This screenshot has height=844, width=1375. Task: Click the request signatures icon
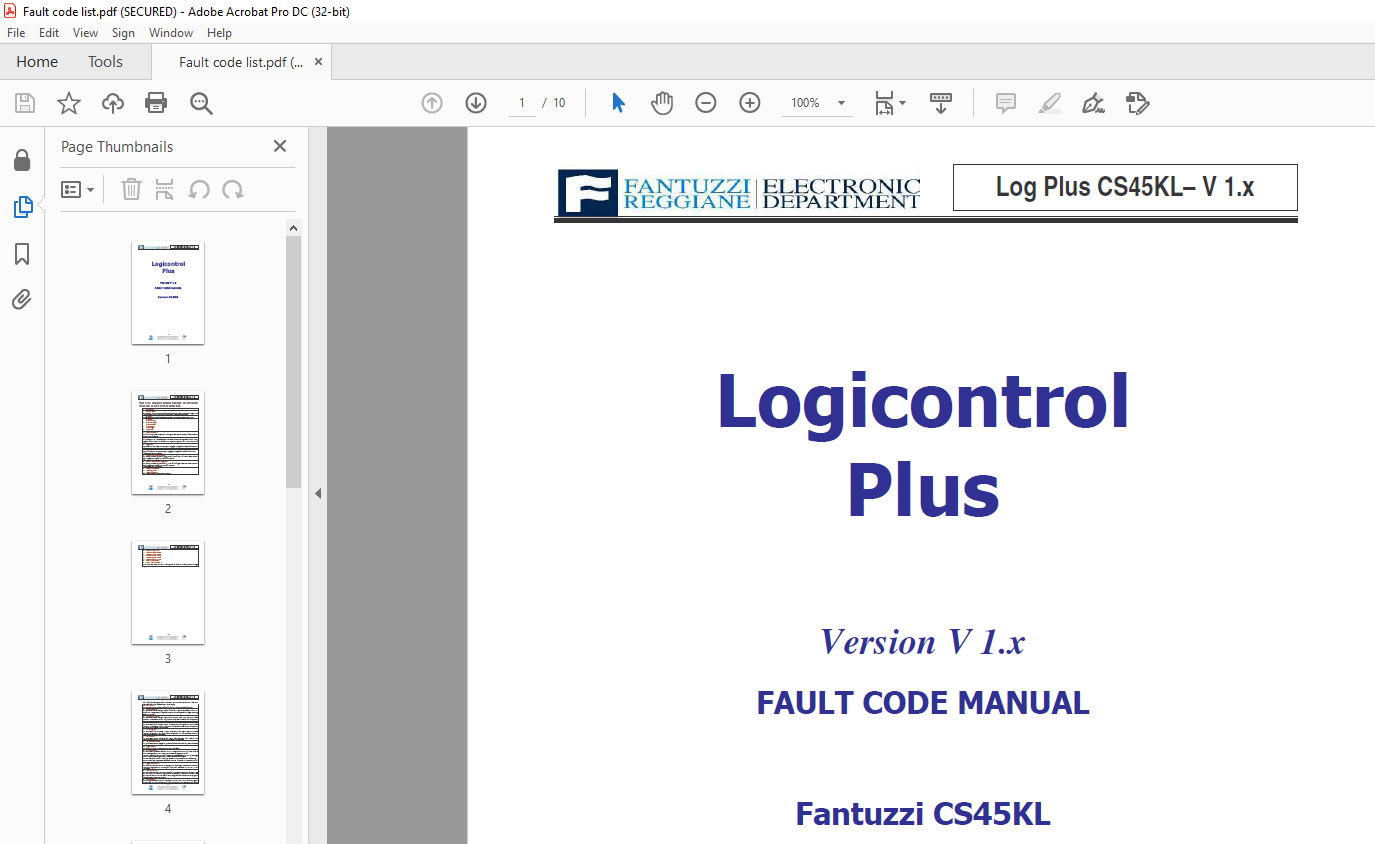click(x=1138, y=103)
